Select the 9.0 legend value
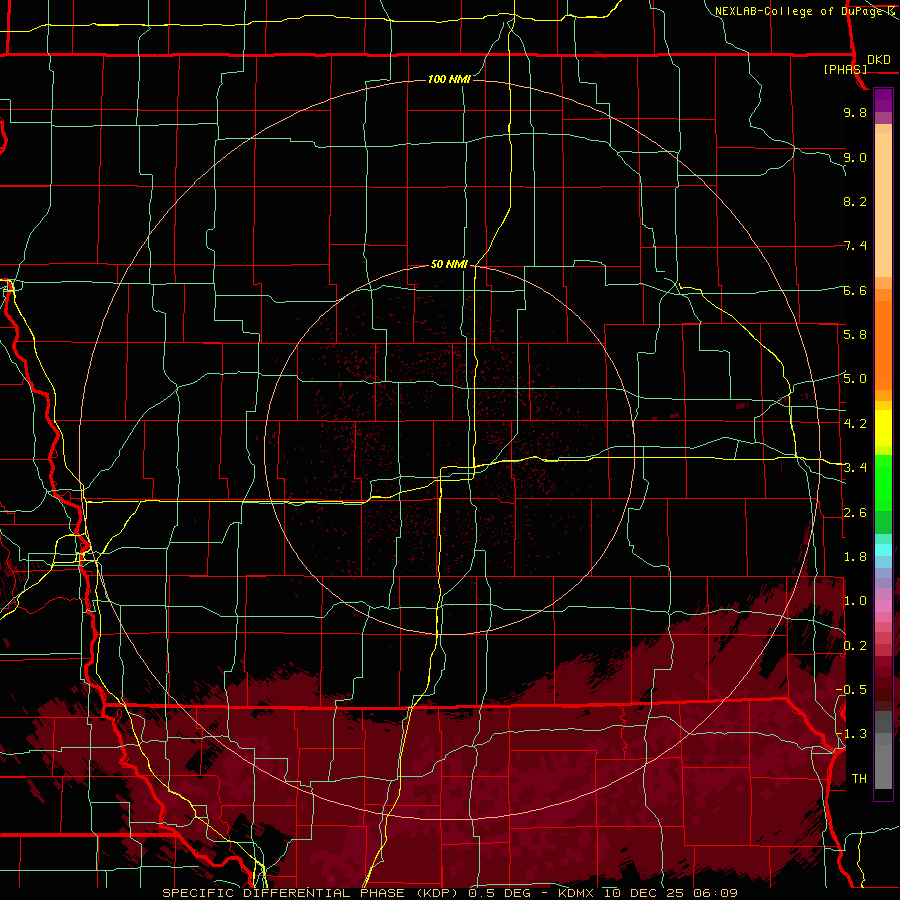 (x=855, y=157)
